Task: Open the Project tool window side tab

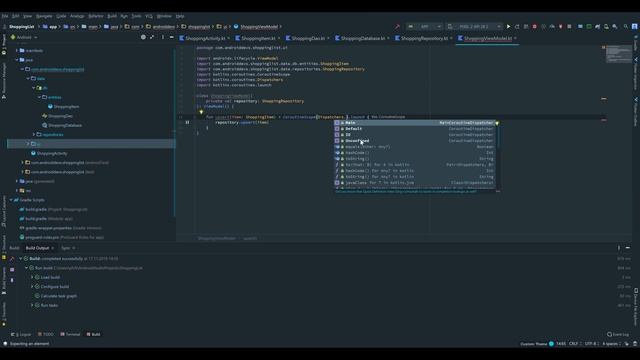Action: [x=4, y=43]
